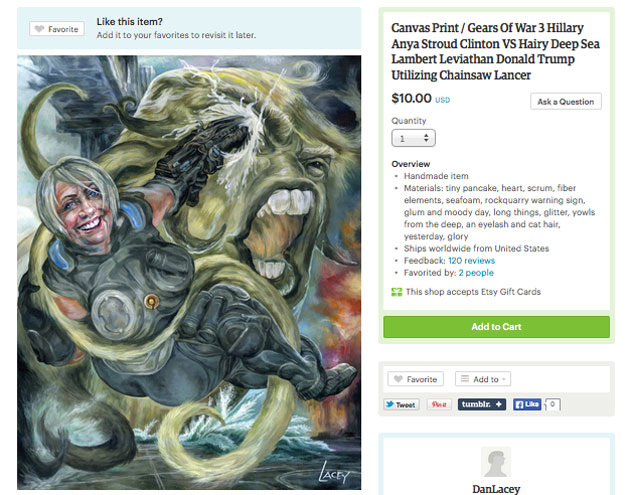Viewport: 630px width, 495px height.
Task: Share the listing on Tumblr
Action: 482,405
